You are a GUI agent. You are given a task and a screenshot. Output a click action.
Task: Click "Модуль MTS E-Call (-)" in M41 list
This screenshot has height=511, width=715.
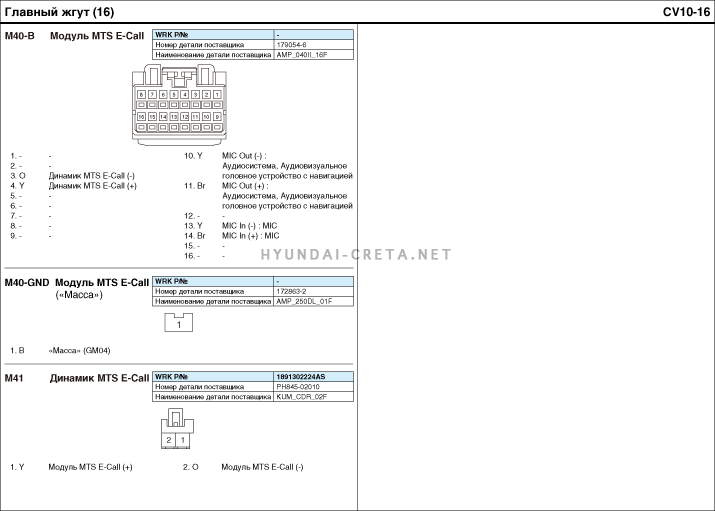click(262, 467)
